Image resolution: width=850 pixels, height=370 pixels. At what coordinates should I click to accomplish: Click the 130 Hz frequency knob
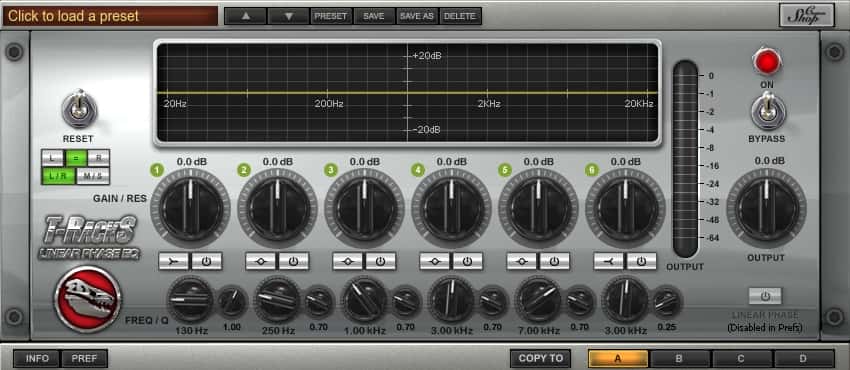190,300
